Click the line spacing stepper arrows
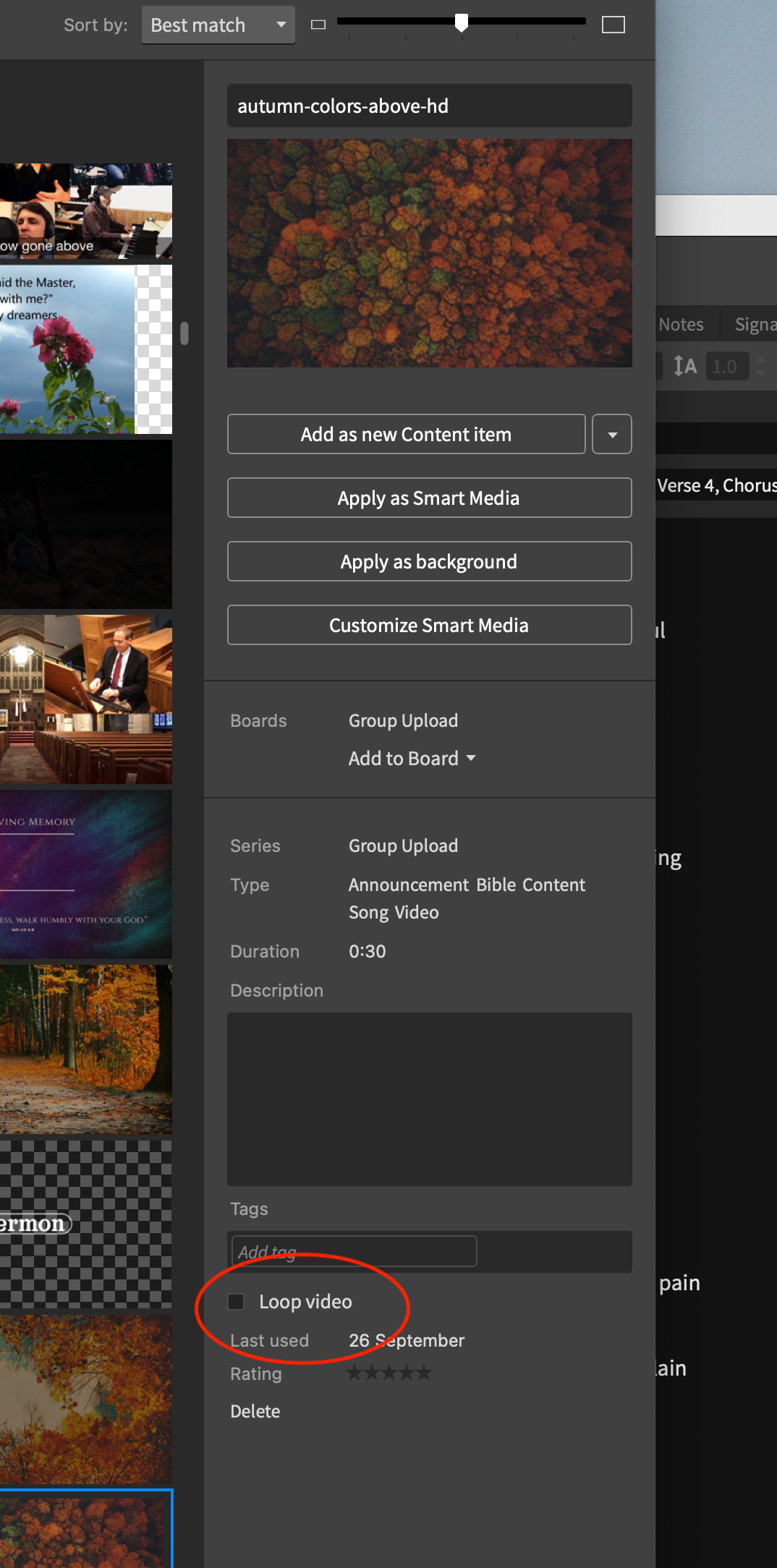777x1568 pixels. [760, 366]
